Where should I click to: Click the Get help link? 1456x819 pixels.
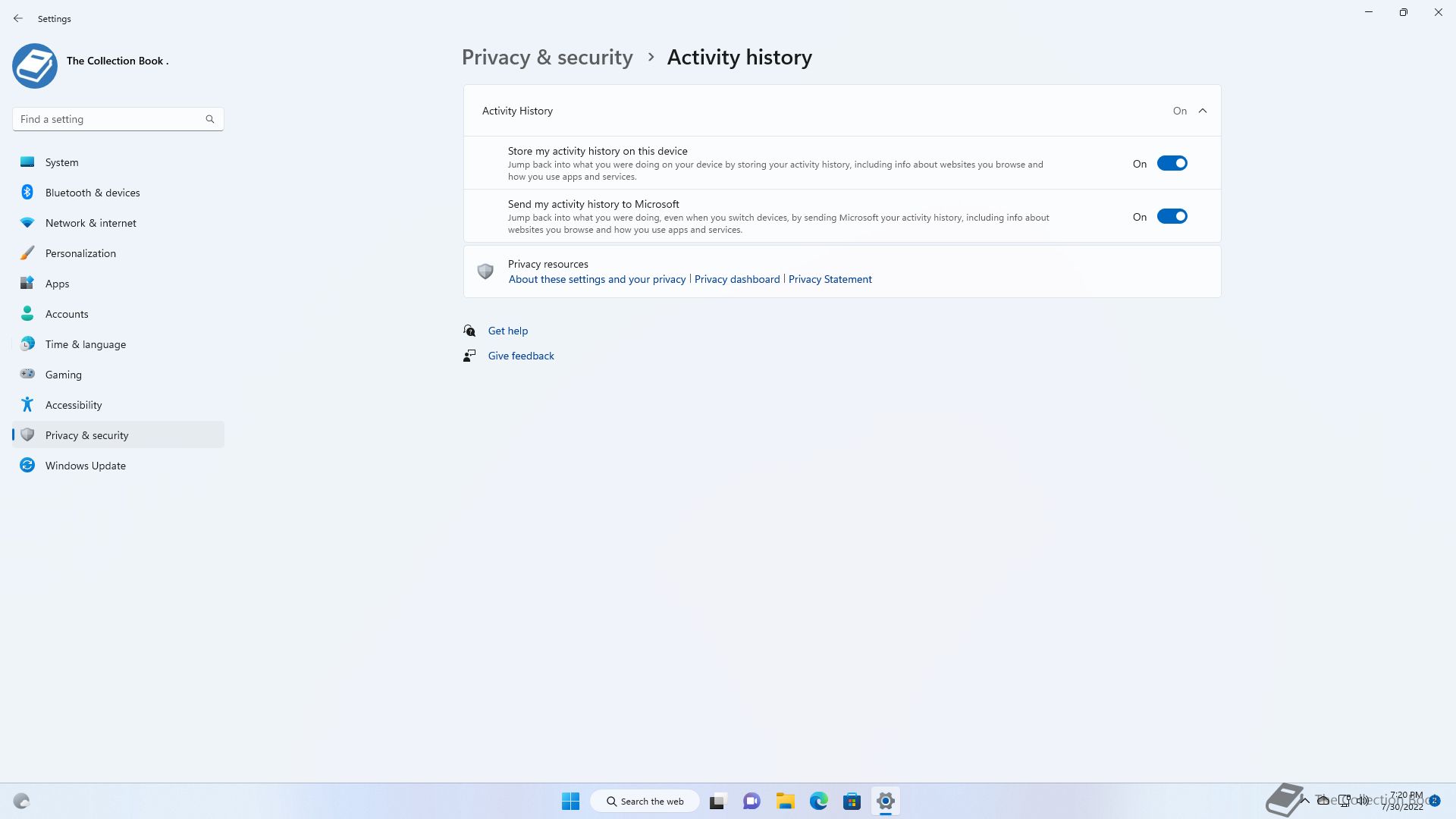[507, 331]
